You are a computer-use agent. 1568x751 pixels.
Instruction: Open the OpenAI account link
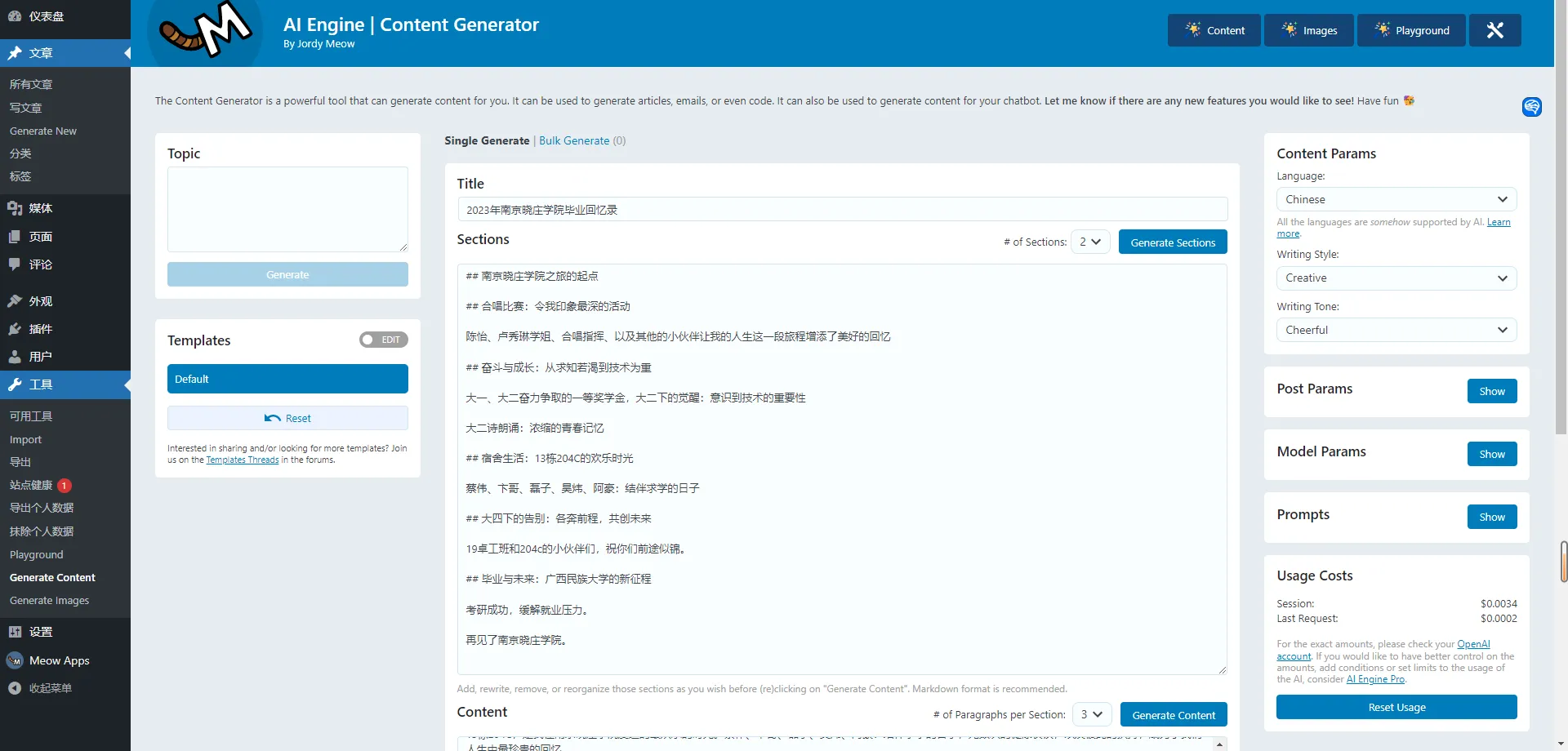pos(1473,644)
